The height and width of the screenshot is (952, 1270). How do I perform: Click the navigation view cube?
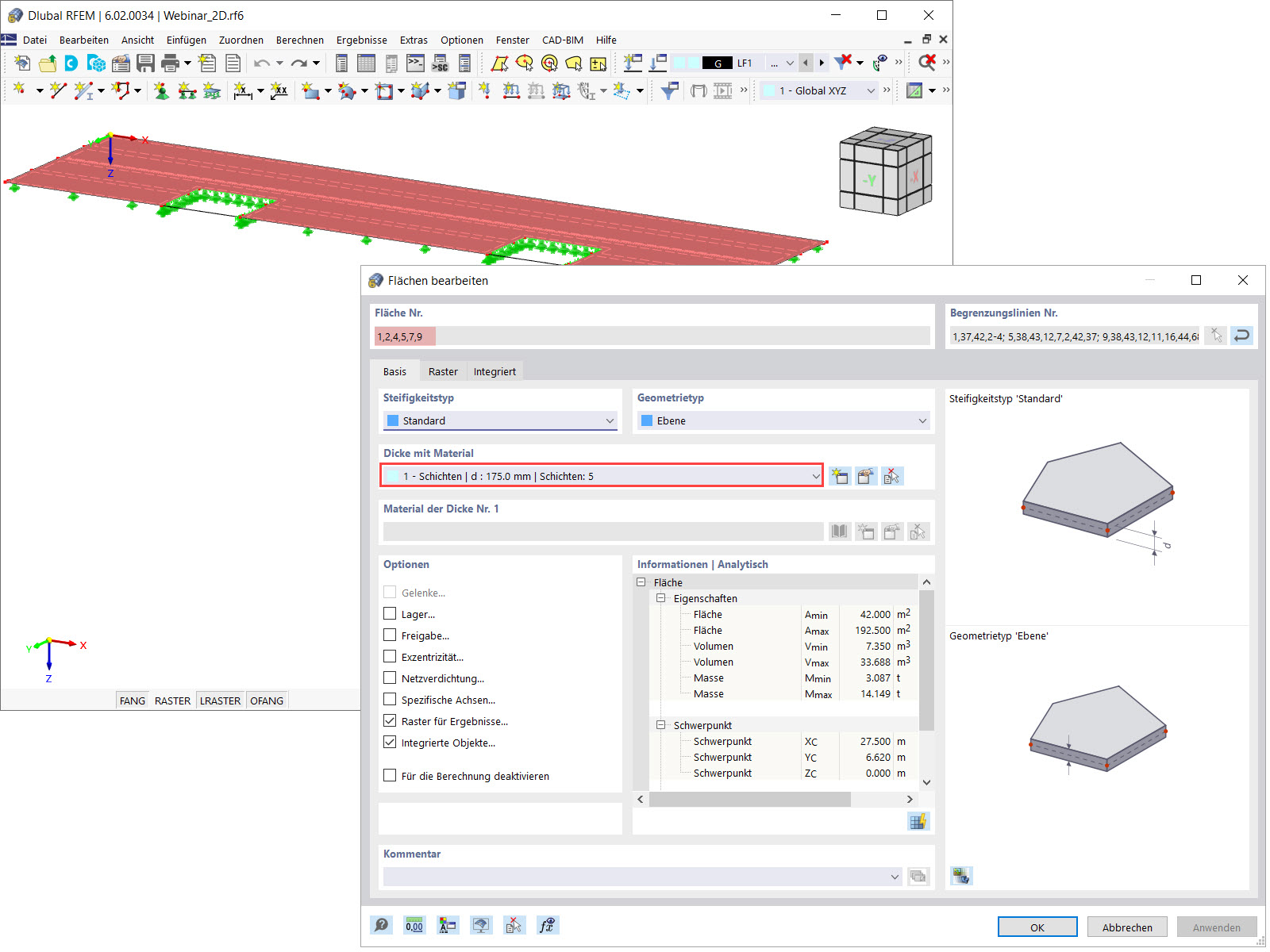click(885, 171)
